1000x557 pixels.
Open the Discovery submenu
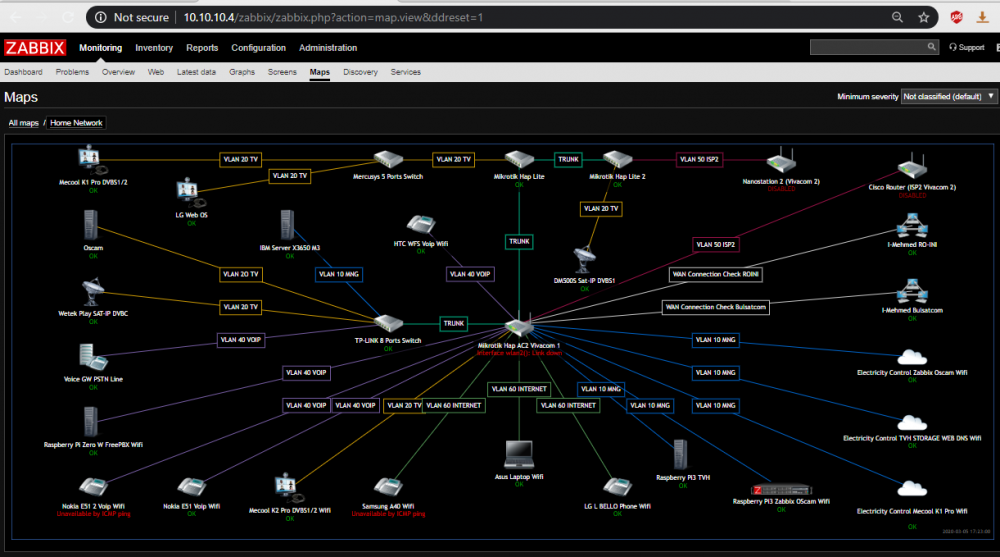coord(360,72)
